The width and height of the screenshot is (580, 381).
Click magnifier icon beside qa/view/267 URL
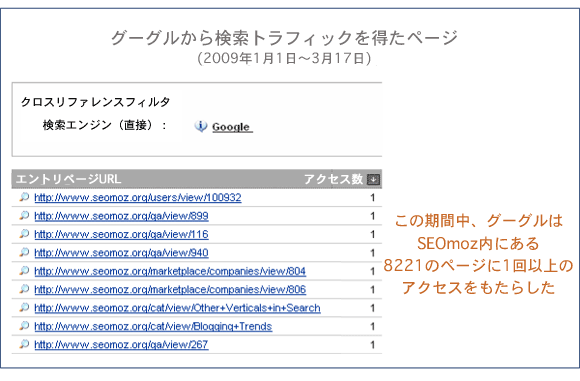tap(24, 344)
